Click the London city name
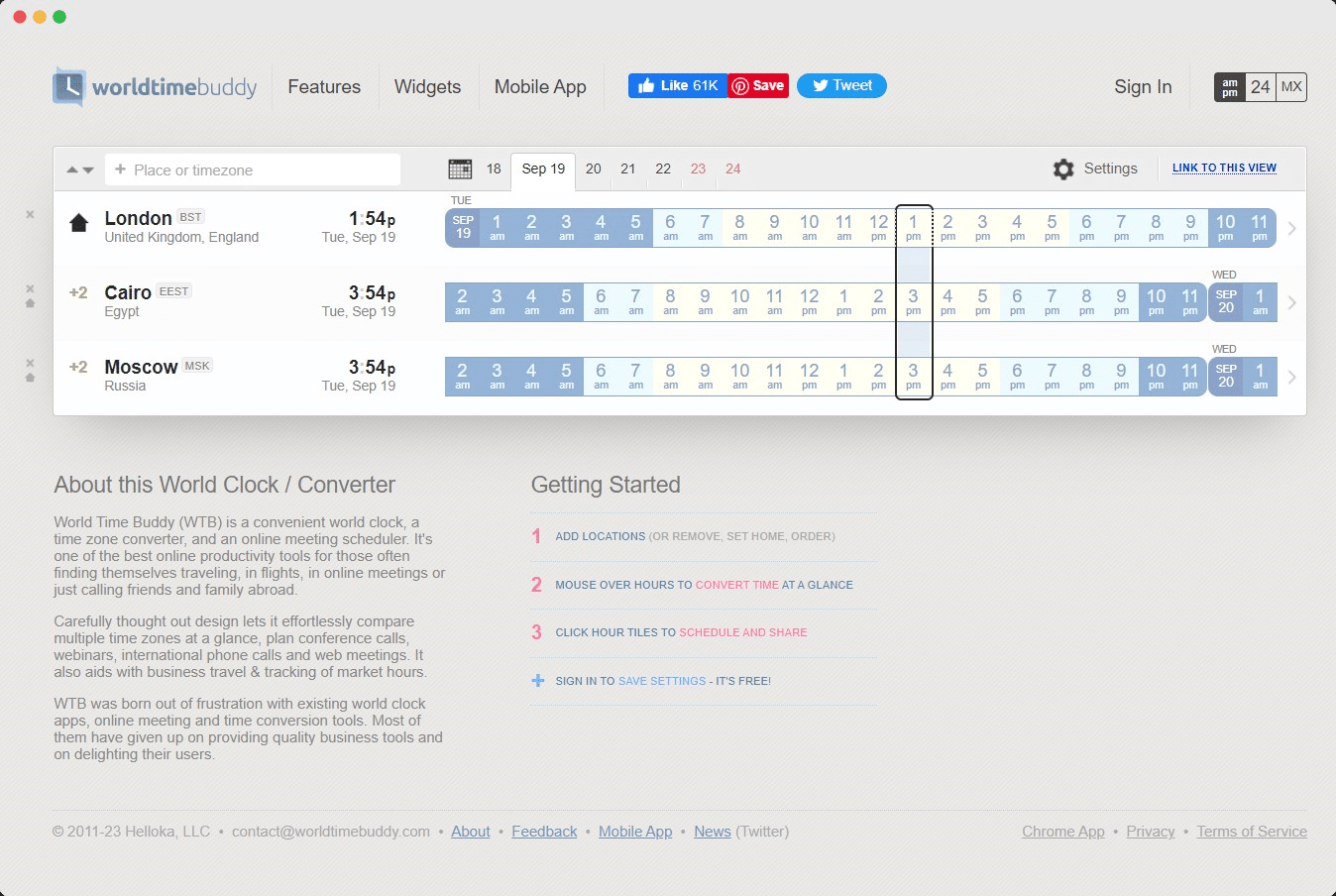Image resolution: width=1336 pixels, height=896 pixels. click(138, 218)
